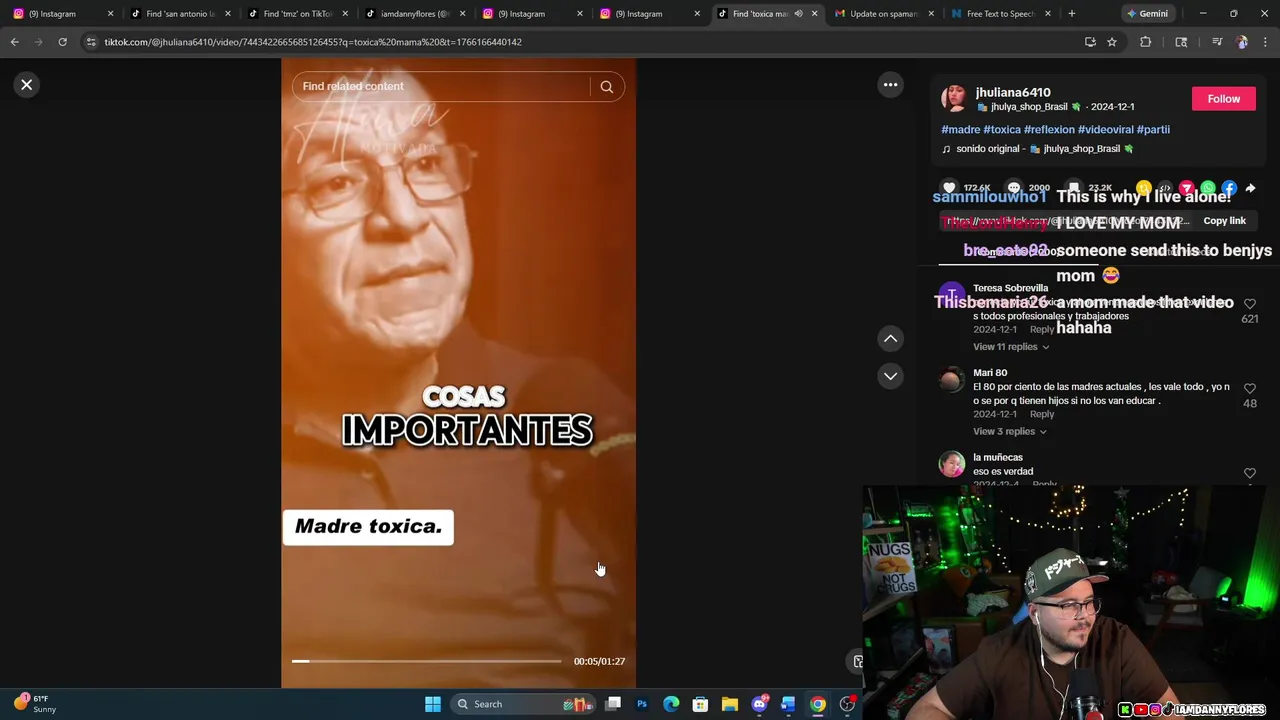This screenshot has width=1280, height=720.
Task: Reply to Mari 80's comment
Action: point(1042,414)
